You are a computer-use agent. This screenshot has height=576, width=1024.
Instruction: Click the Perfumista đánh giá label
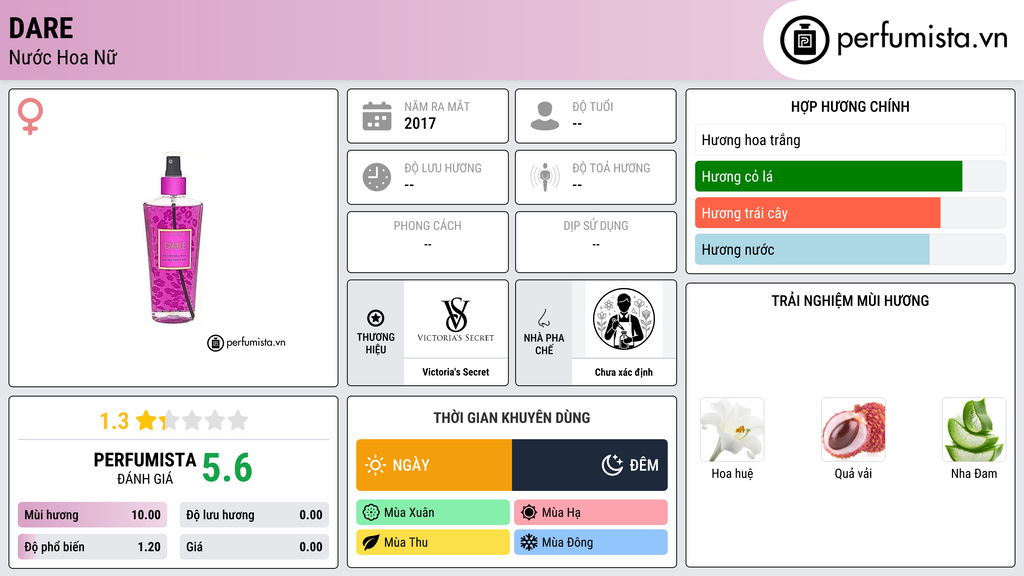coord(144,468)
